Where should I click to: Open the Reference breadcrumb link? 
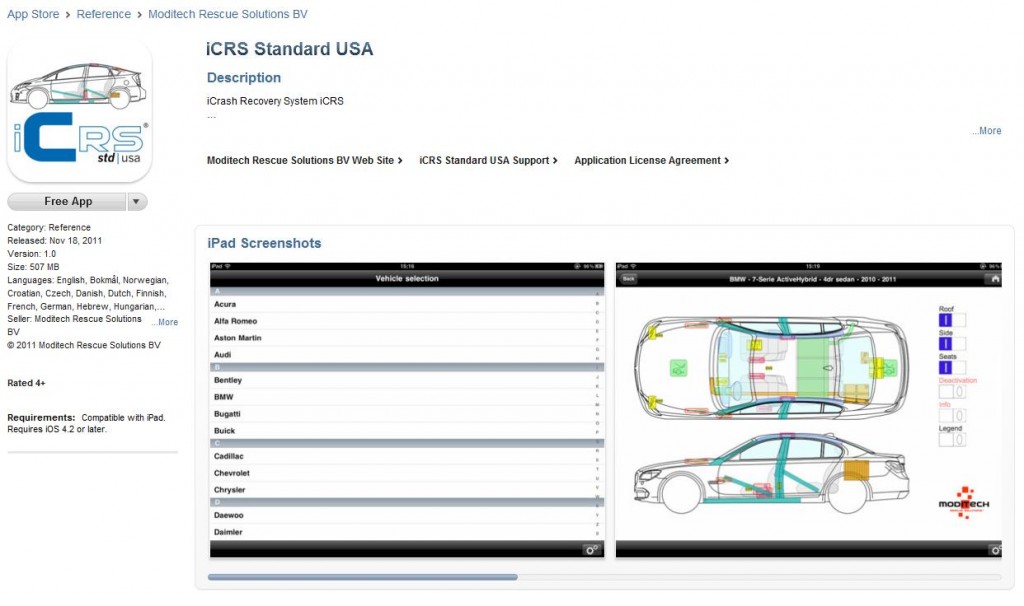[x=103, y=14]
